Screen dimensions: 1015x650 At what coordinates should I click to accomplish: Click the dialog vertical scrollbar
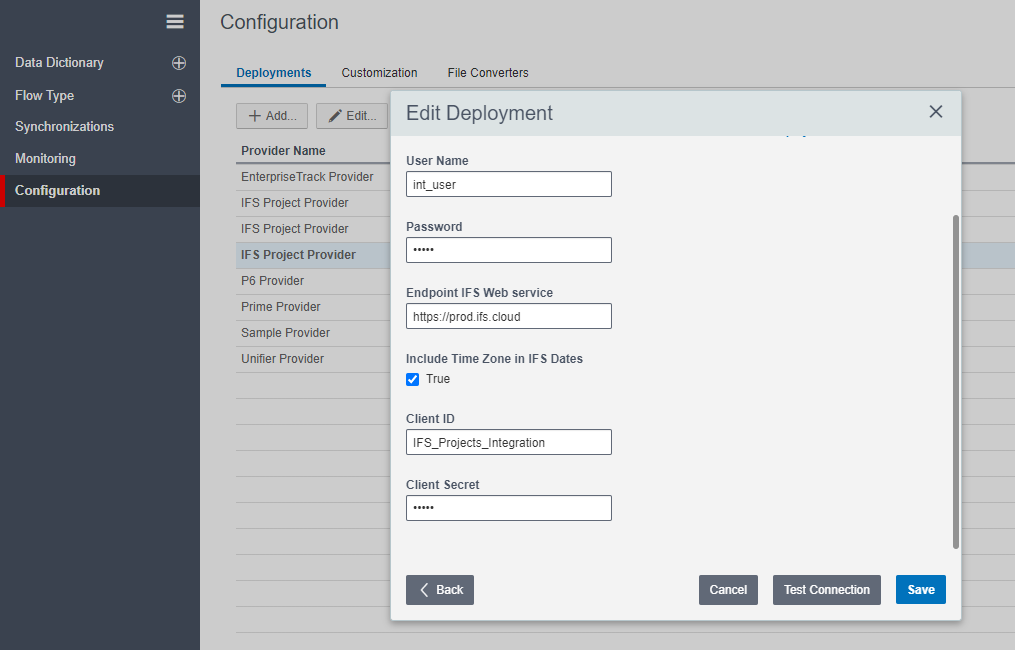[x=956, y=380]
